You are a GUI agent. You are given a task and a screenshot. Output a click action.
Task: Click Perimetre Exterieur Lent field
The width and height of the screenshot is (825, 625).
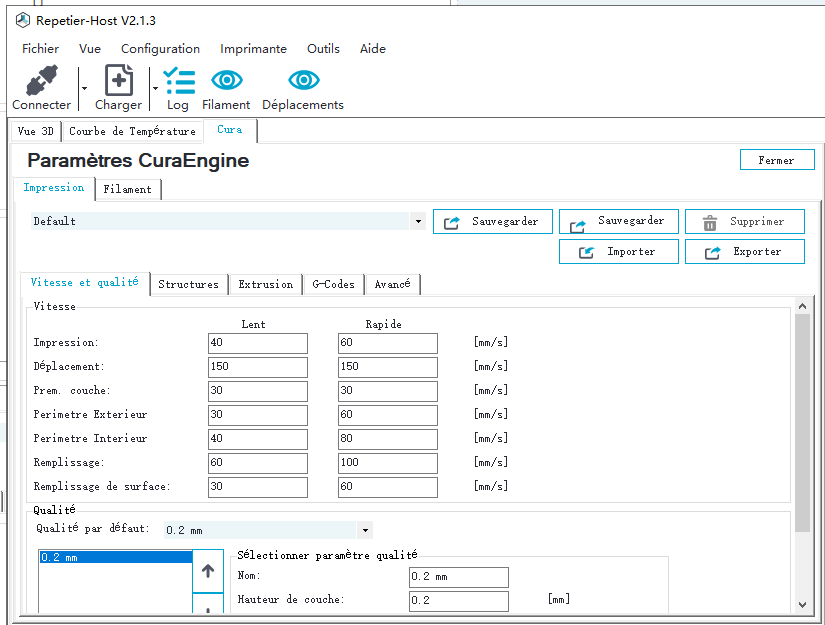(x=258, y=415)
